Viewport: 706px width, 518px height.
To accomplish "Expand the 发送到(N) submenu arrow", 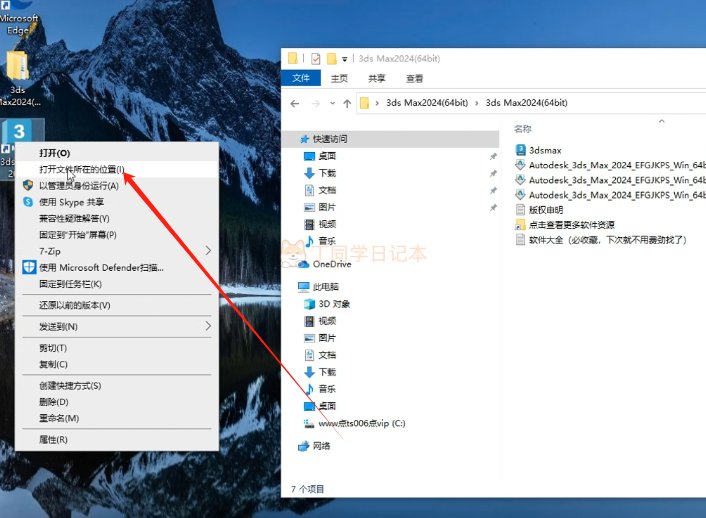I will [x=208, y=326].
